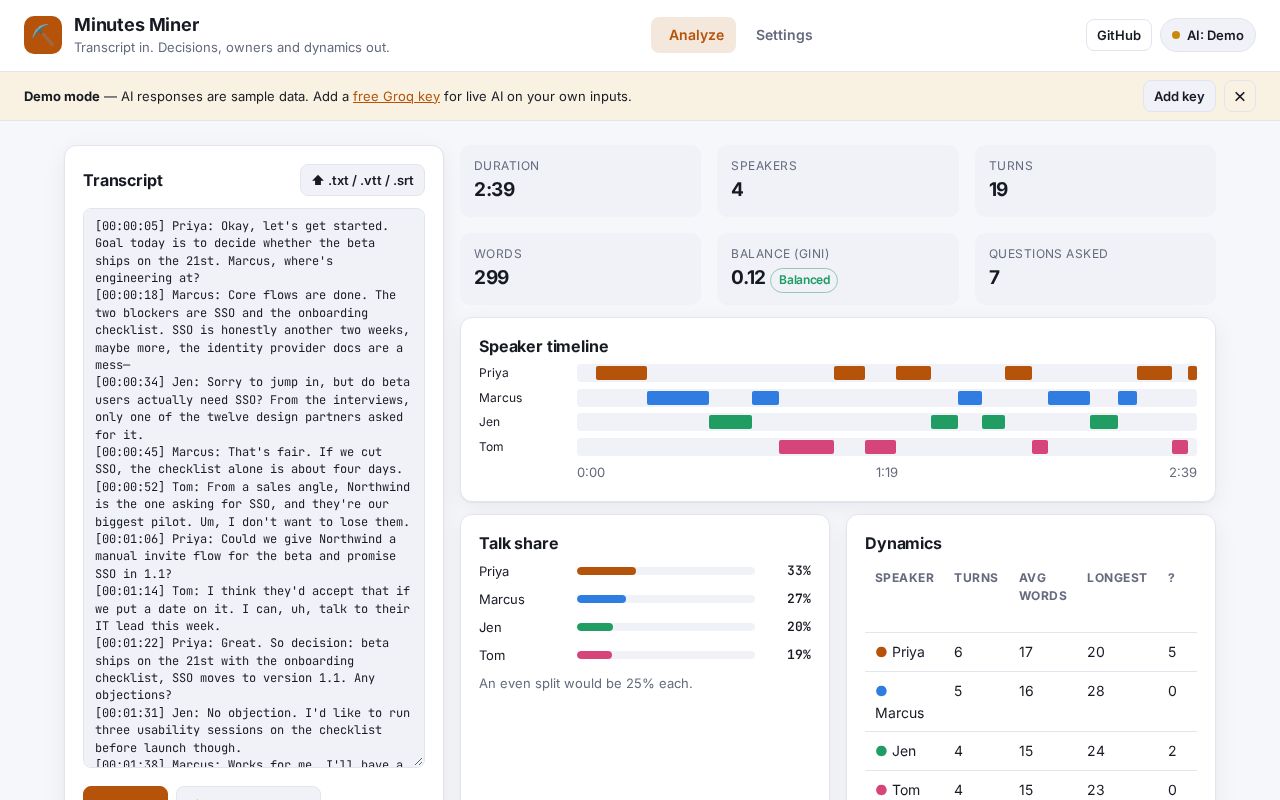The height and width of the screenshot is (800, 1280).
Task: Click the Jen row in Dynamics table
Action: pos(1031,751)
